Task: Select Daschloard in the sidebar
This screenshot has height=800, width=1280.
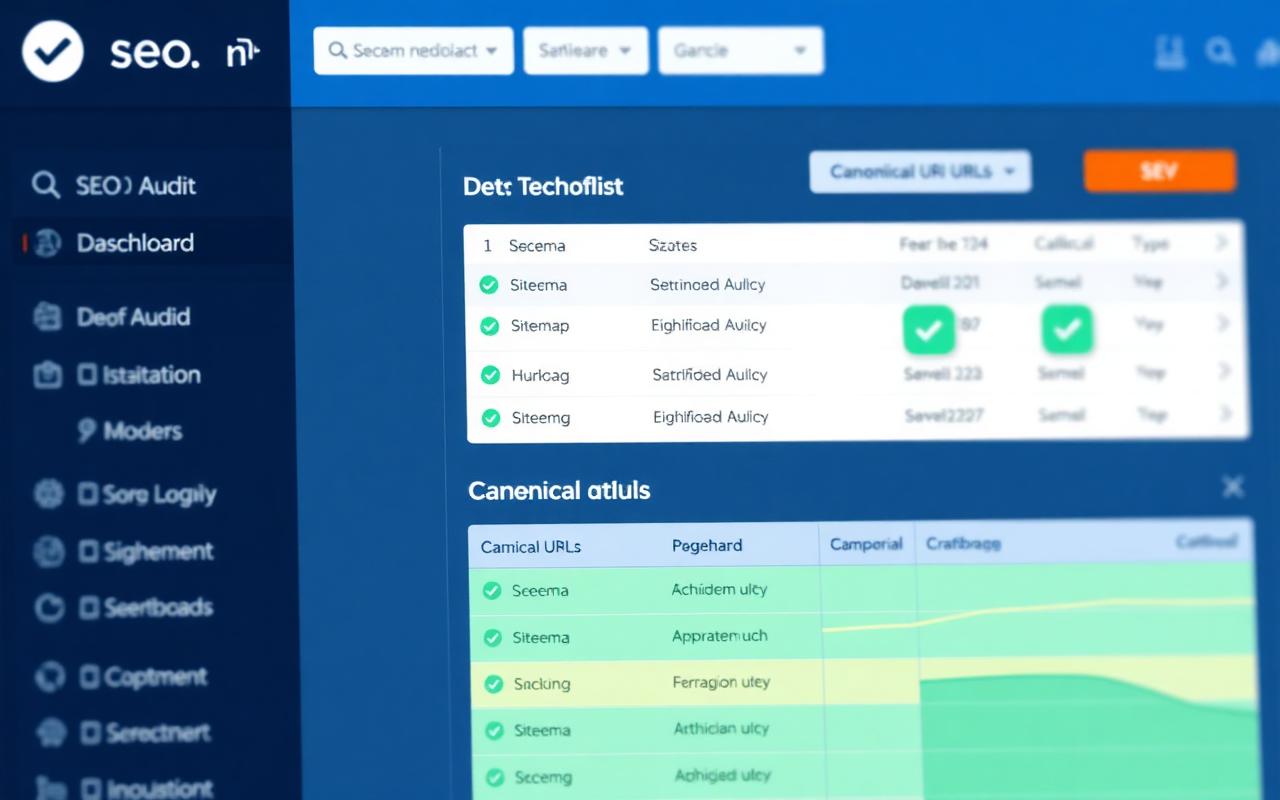Action: [135, 243]
